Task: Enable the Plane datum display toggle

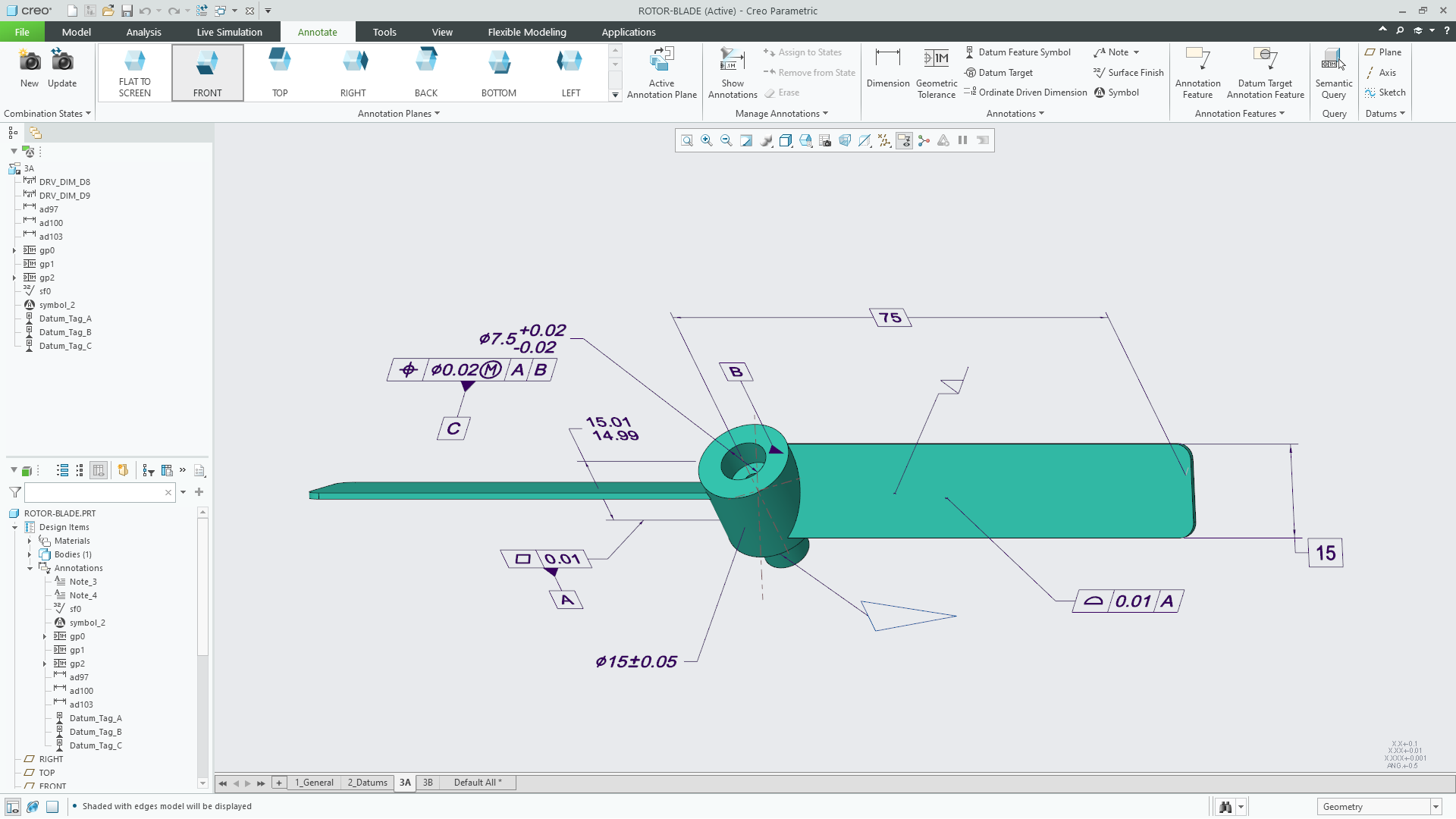Action: [x=1383, y=52]
